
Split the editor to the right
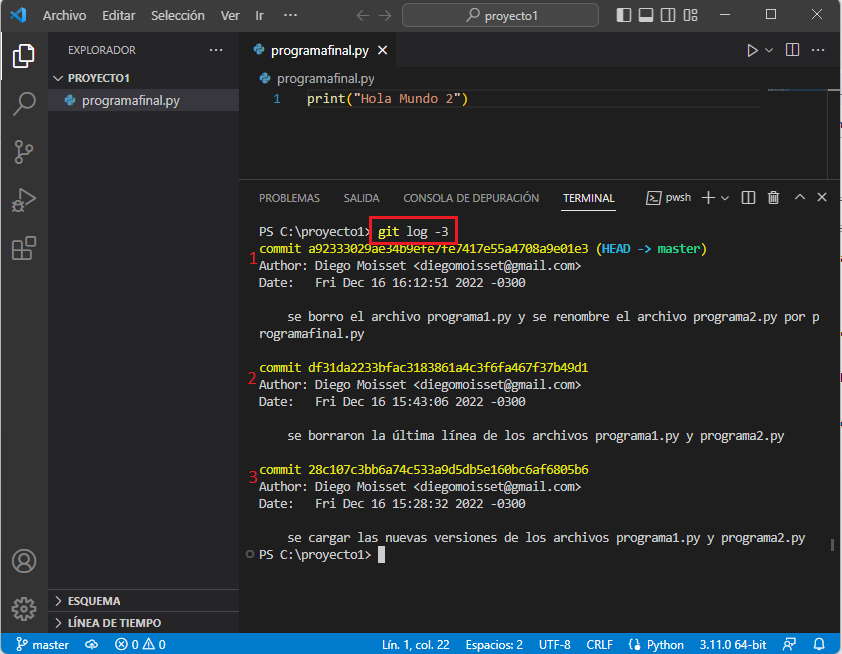point(793,50)
